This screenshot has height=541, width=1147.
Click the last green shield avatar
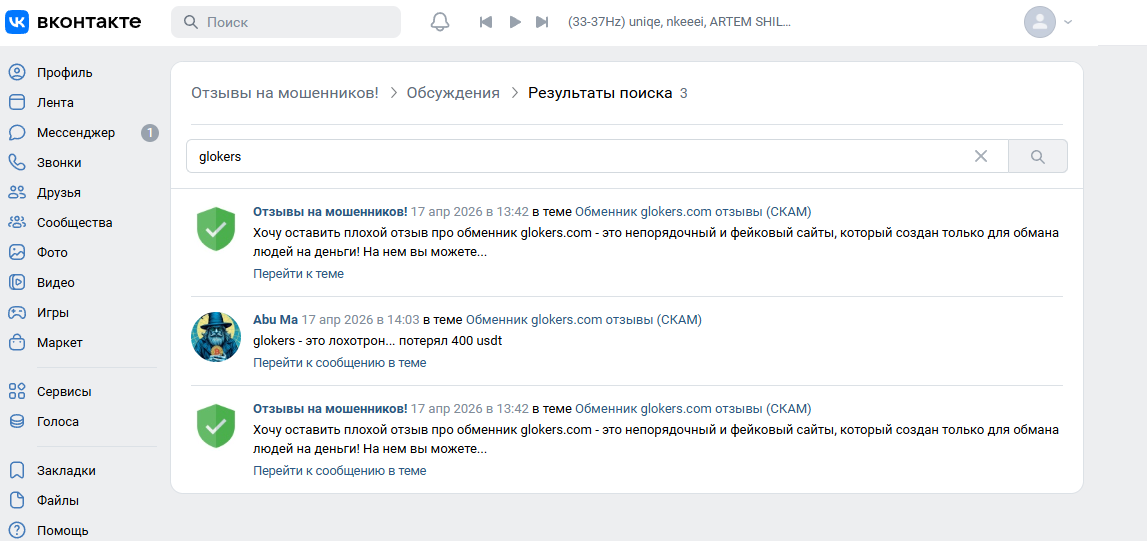point(216,426)
